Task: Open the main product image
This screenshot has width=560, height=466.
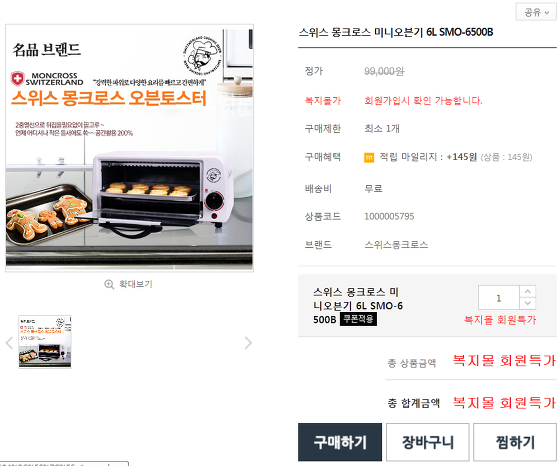Action: click(x=129, y=148)
